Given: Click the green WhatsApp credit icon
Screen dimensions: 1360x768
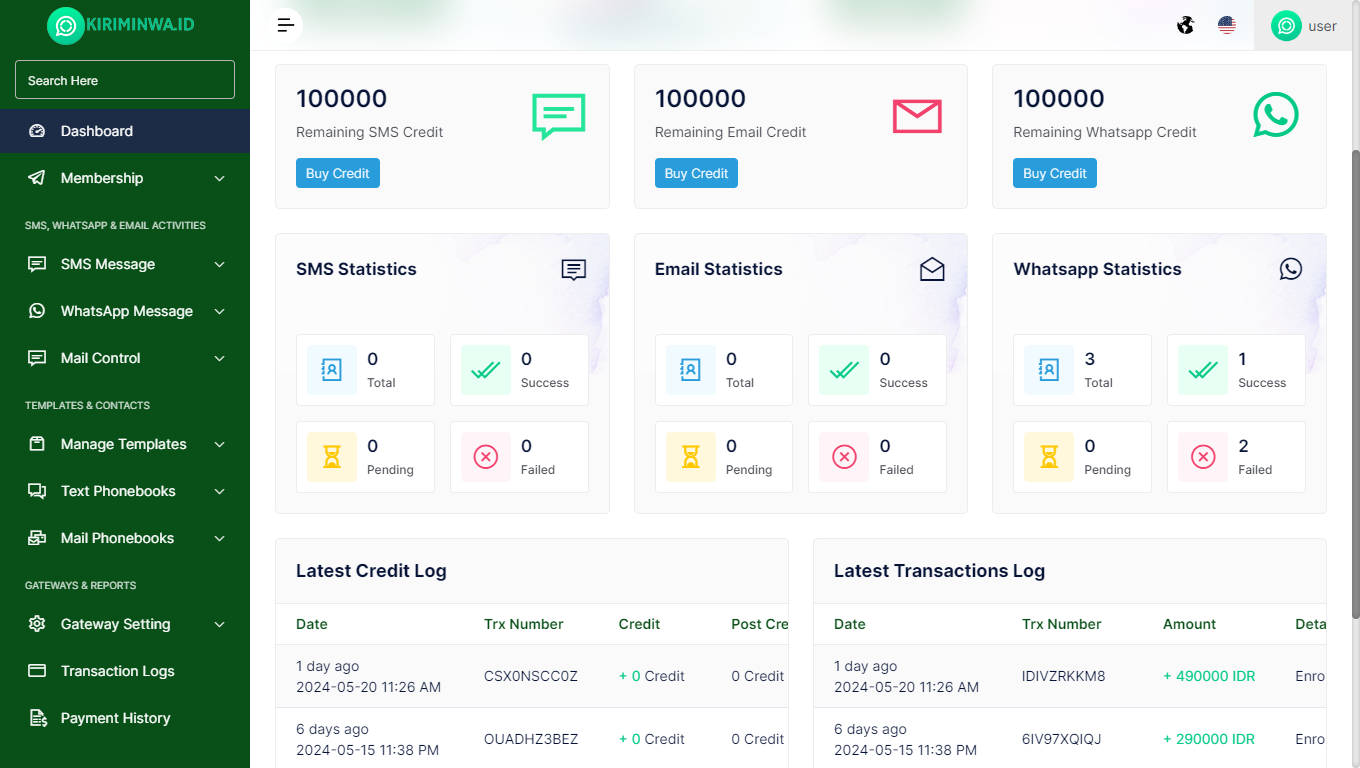Looking at the screenshot, I should tap(1276, 115).
